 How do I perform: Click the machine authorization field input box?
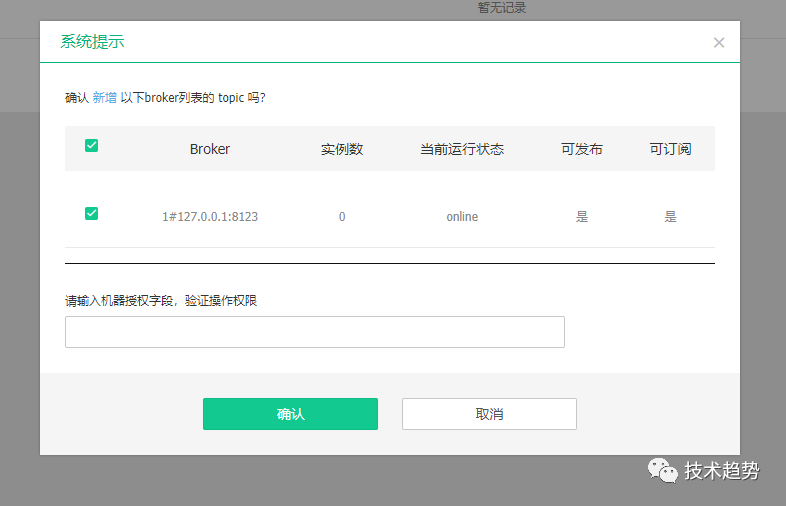[315, 332]
